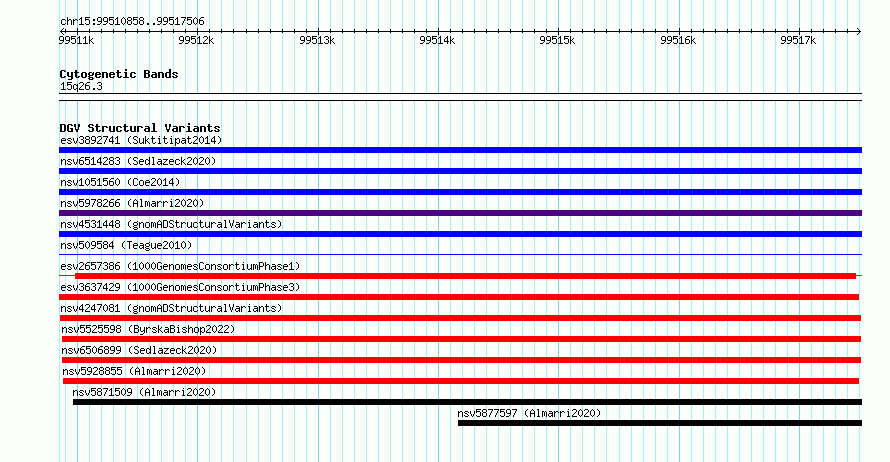Click the esv3892741 (Suktitipat2014) label

(141, 140)
